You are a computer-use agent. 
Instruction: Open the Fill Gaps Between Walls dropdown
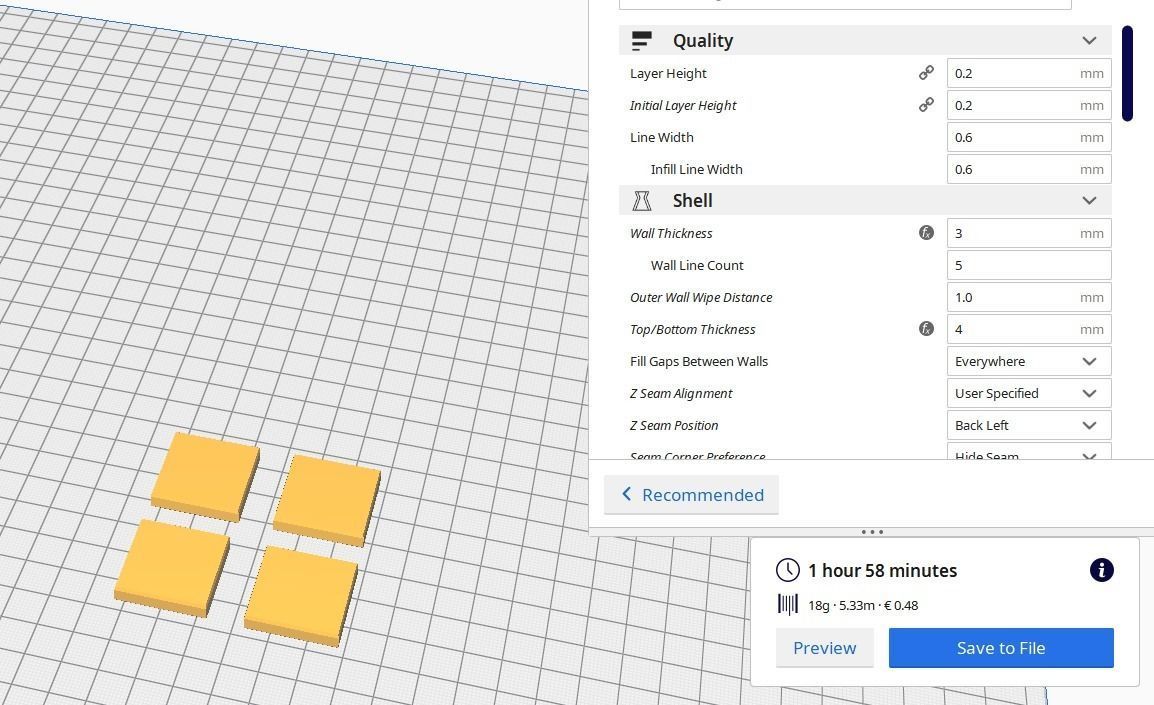pos(1028,361)
